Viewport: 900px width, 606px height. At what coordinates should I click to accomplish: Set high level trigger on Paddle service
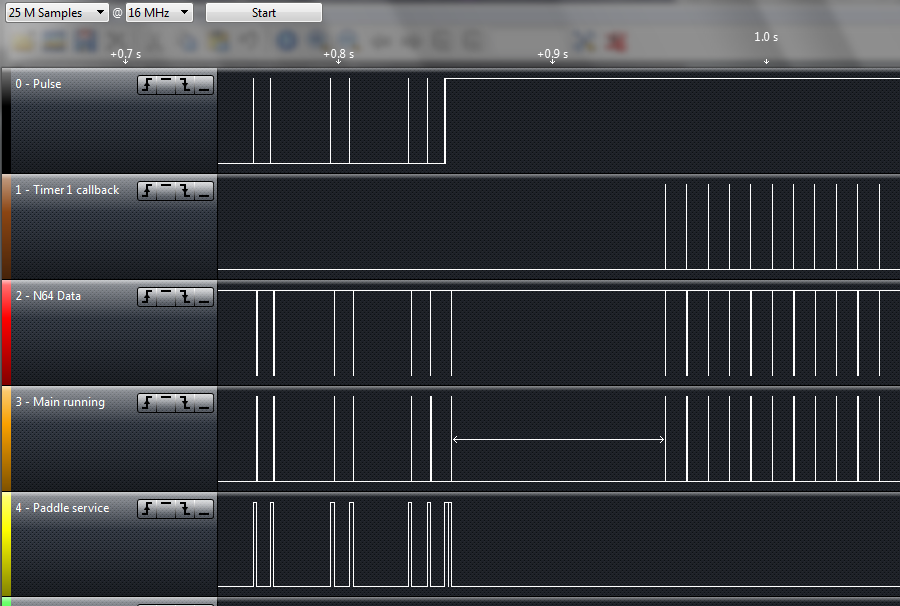tap(166, 509)
